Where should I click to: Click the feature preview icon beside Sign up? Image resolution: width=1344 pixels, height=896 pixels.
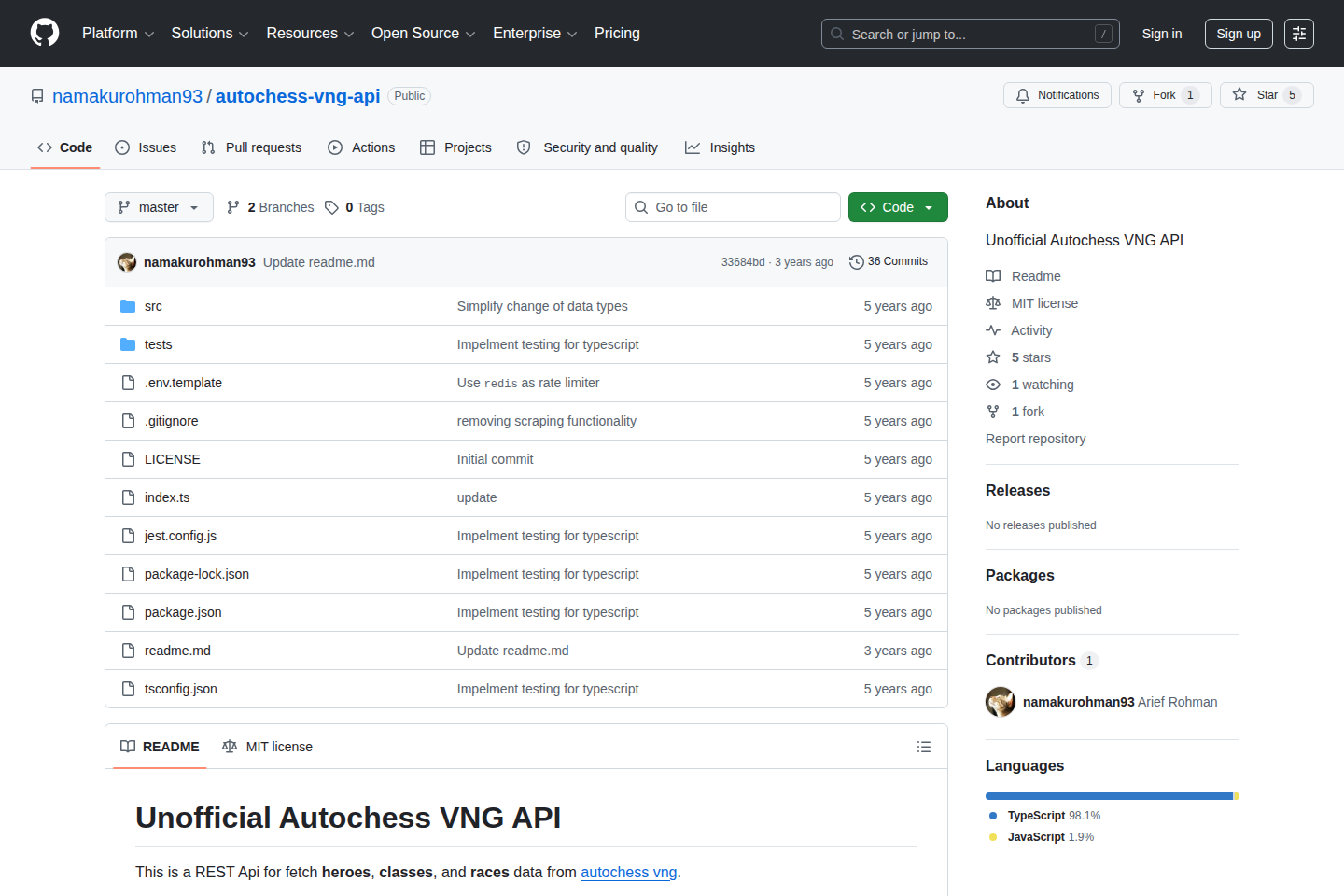tap(1299, 33)
